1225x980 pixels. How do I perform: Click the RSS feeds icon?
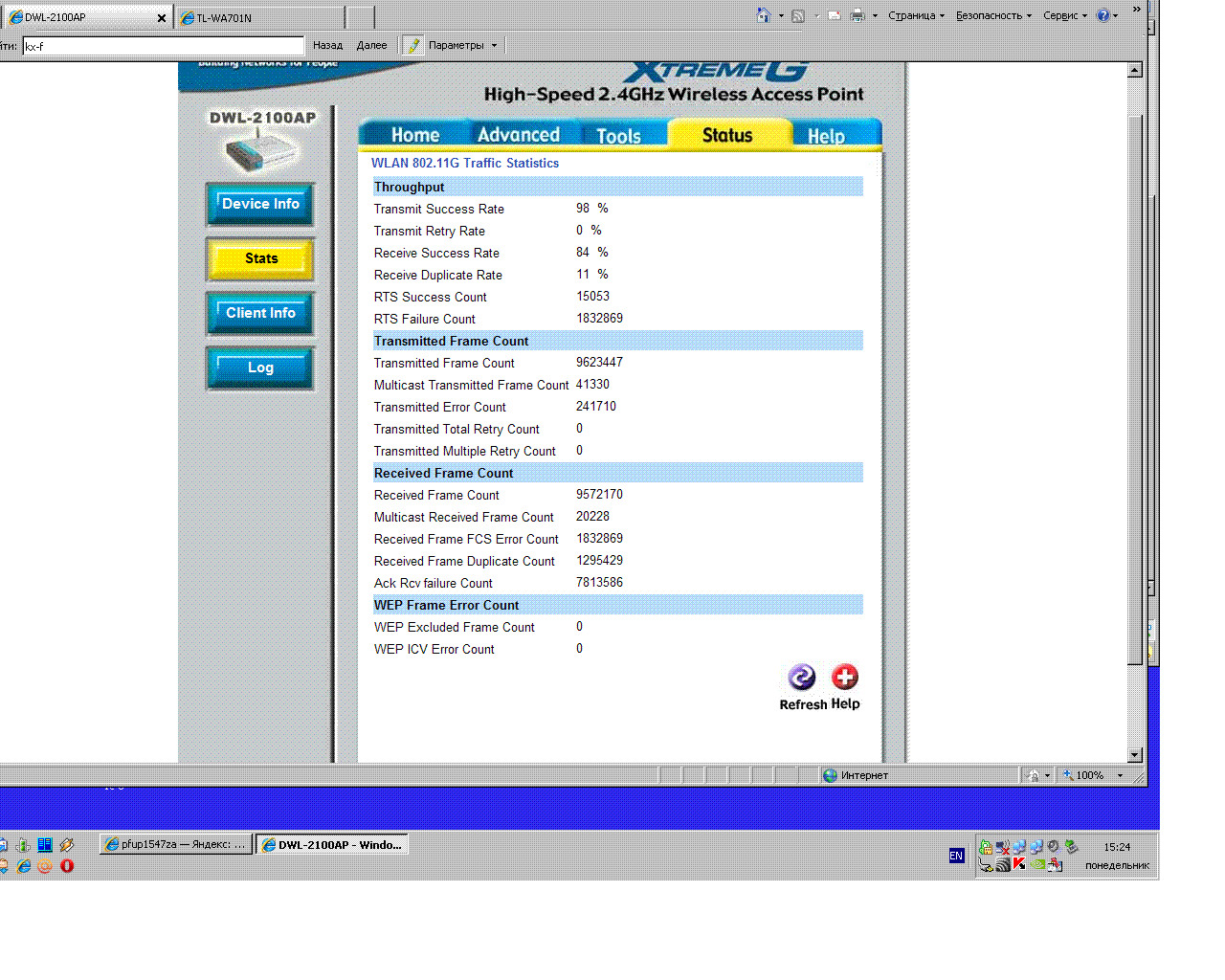[798, 15]
